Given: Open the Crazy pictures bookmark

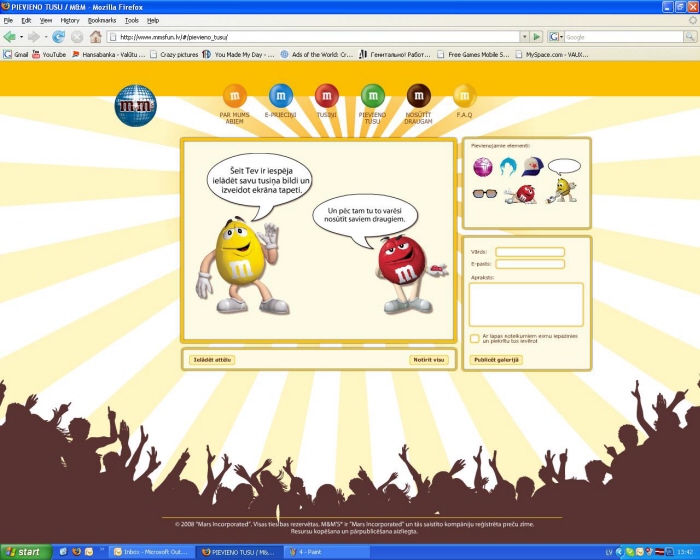Looking at the screenshot, I should [174, 54].
